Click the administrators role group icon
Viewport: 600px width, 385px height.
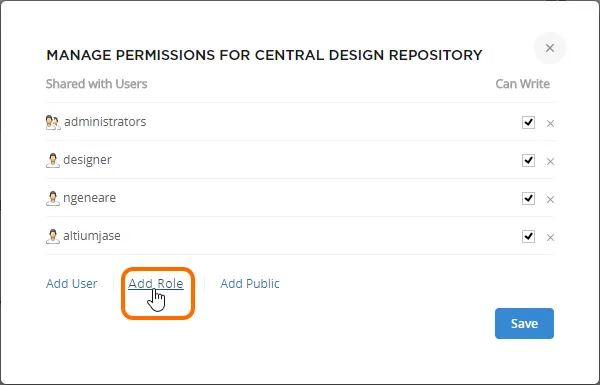click(x=53, y=123)
